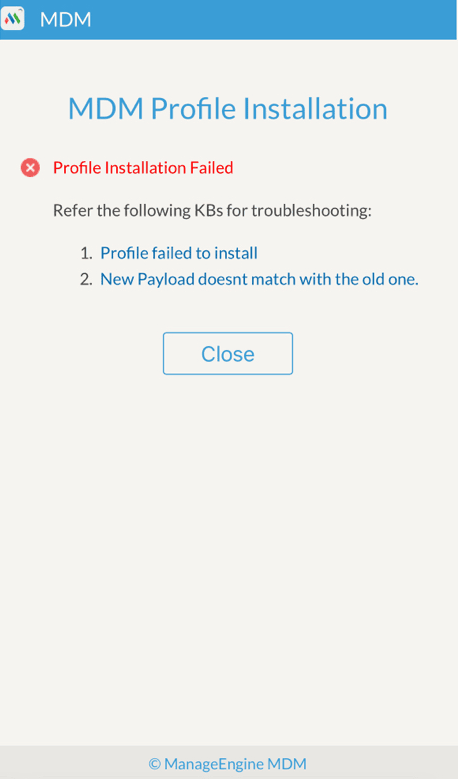This screenshot has height=779, width=458.
Task: Click the 'MDM Profile Installation' heading
Action: pos(228,108)
